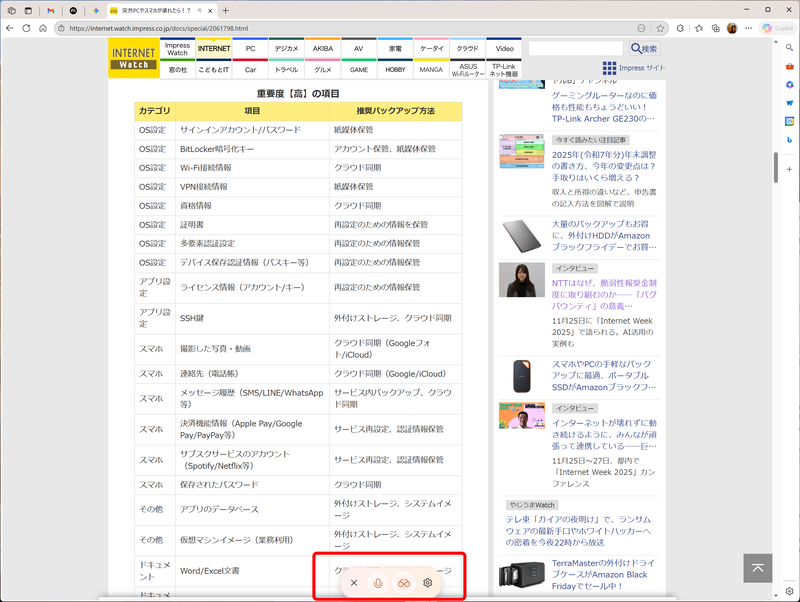800x602 pixels.
Task: Click the orange portable SSD thumbnail
Action: tap(522, 376)
